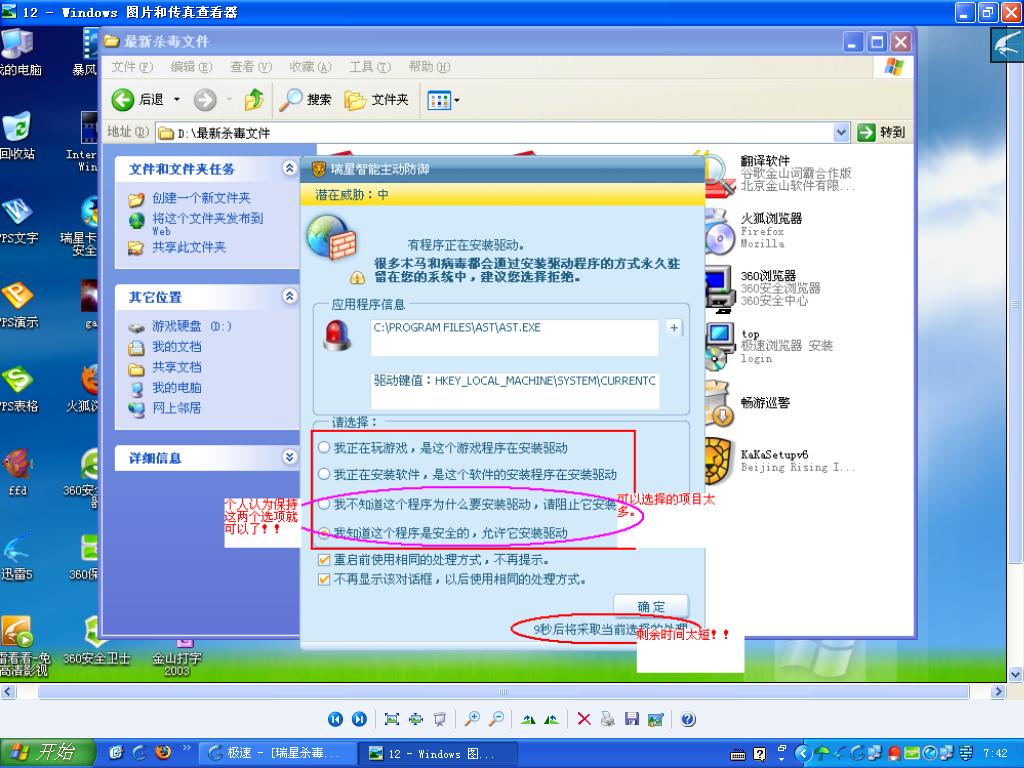The width and height of the screenshot is (1024, 768).
Task: Open the 工具(T) menu
Action: (x=370, y=67)
